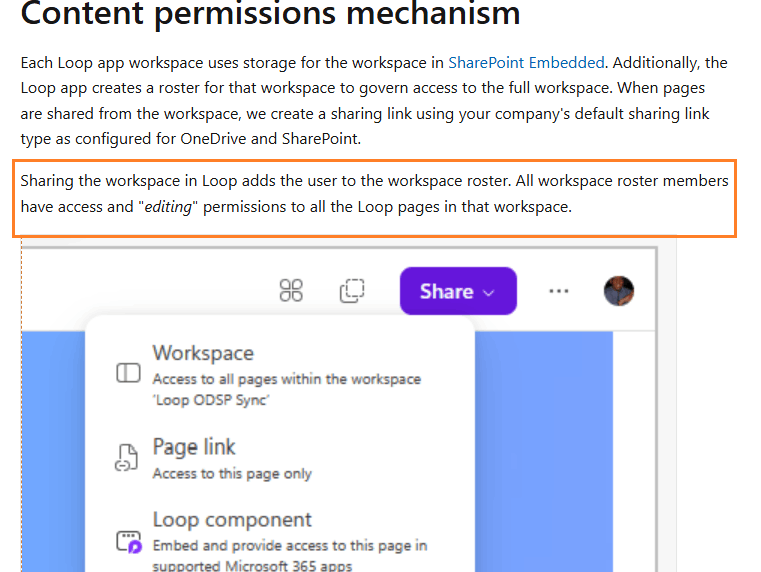Click 'Embed and provide access to this page in' text
Image resolution: width=761 pixels, height=572 pixels.
tap(290, 546)
